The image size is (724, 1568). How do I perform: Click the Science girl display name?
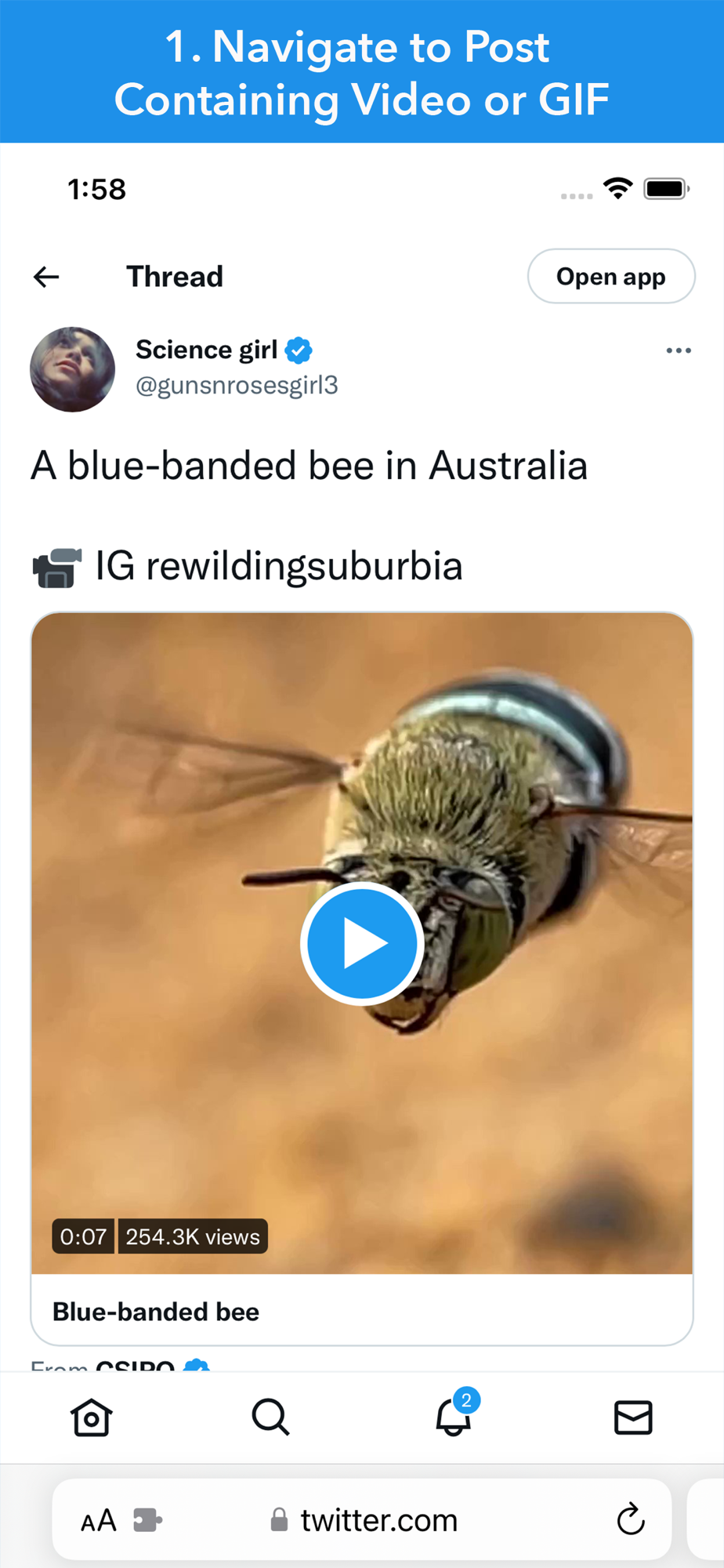(207, 350)
